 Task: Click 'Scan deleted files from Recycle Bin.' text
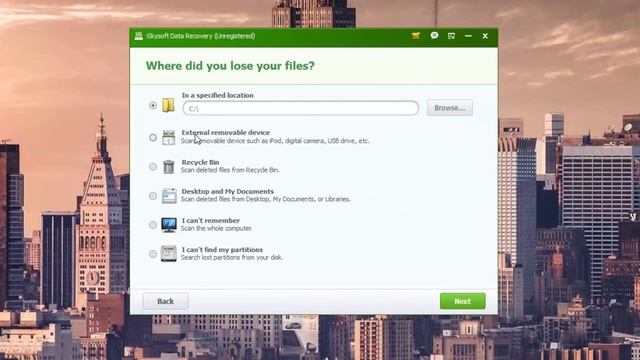[x=230, y=170]
